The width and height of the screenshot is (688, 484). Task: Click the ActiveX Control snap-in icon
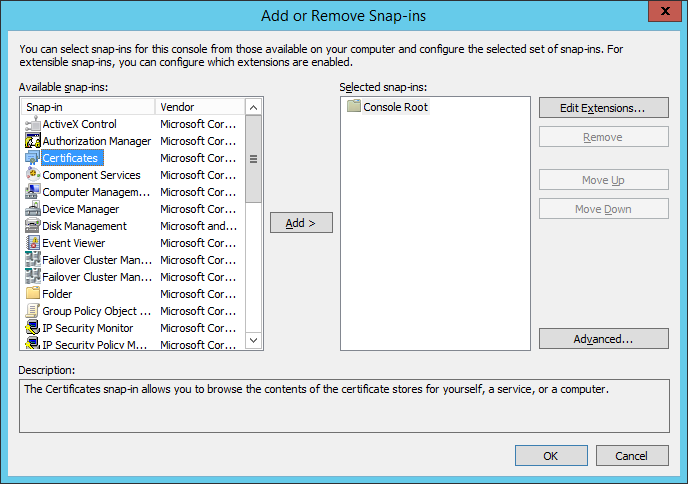(32, 124)
